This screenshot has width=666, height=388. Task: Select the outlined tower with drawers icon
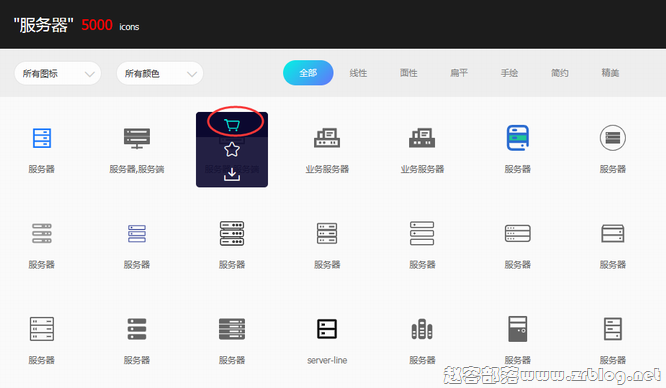(x=613, y=329)
